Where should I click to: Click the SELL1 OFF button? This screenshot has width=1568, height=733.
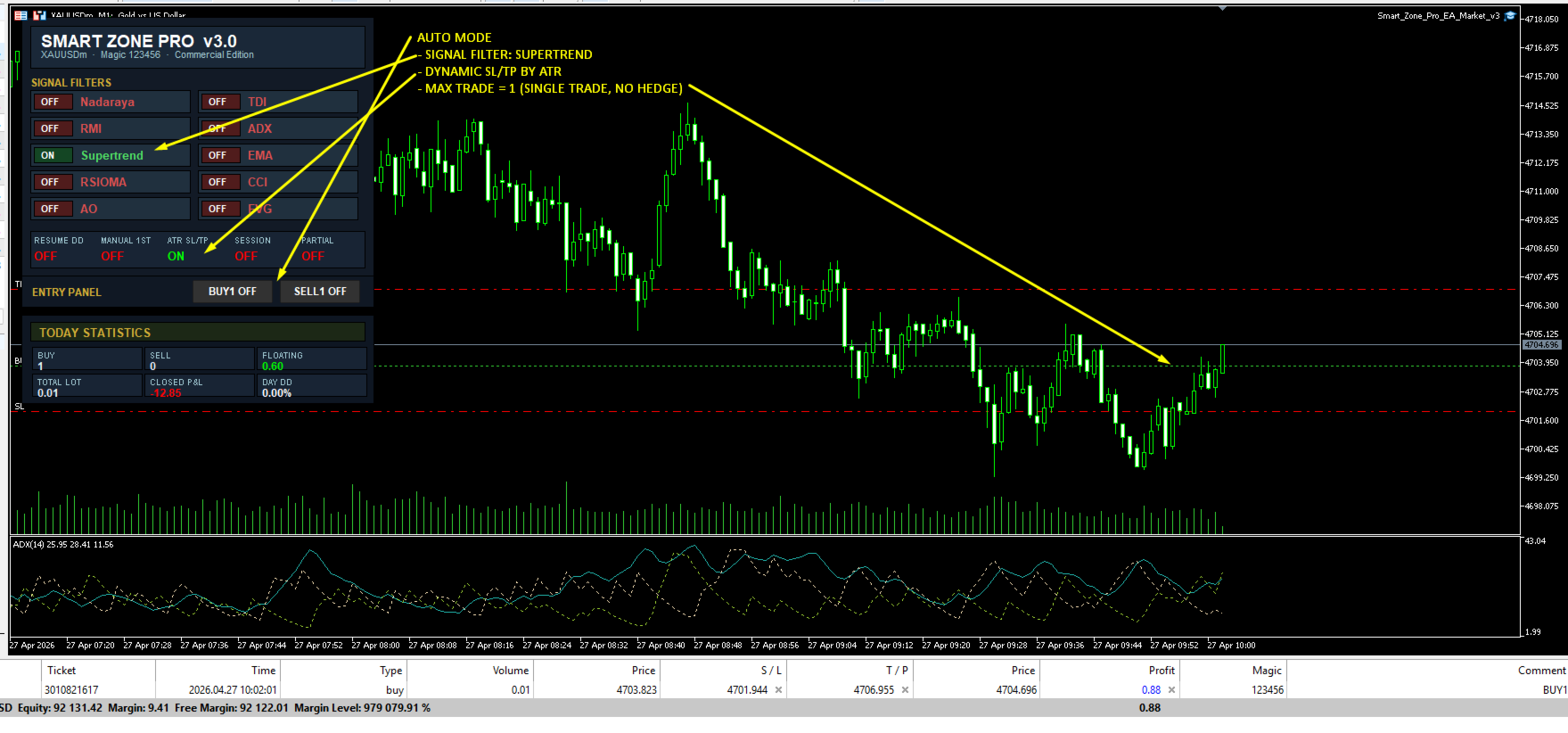(x=320, y=292)
